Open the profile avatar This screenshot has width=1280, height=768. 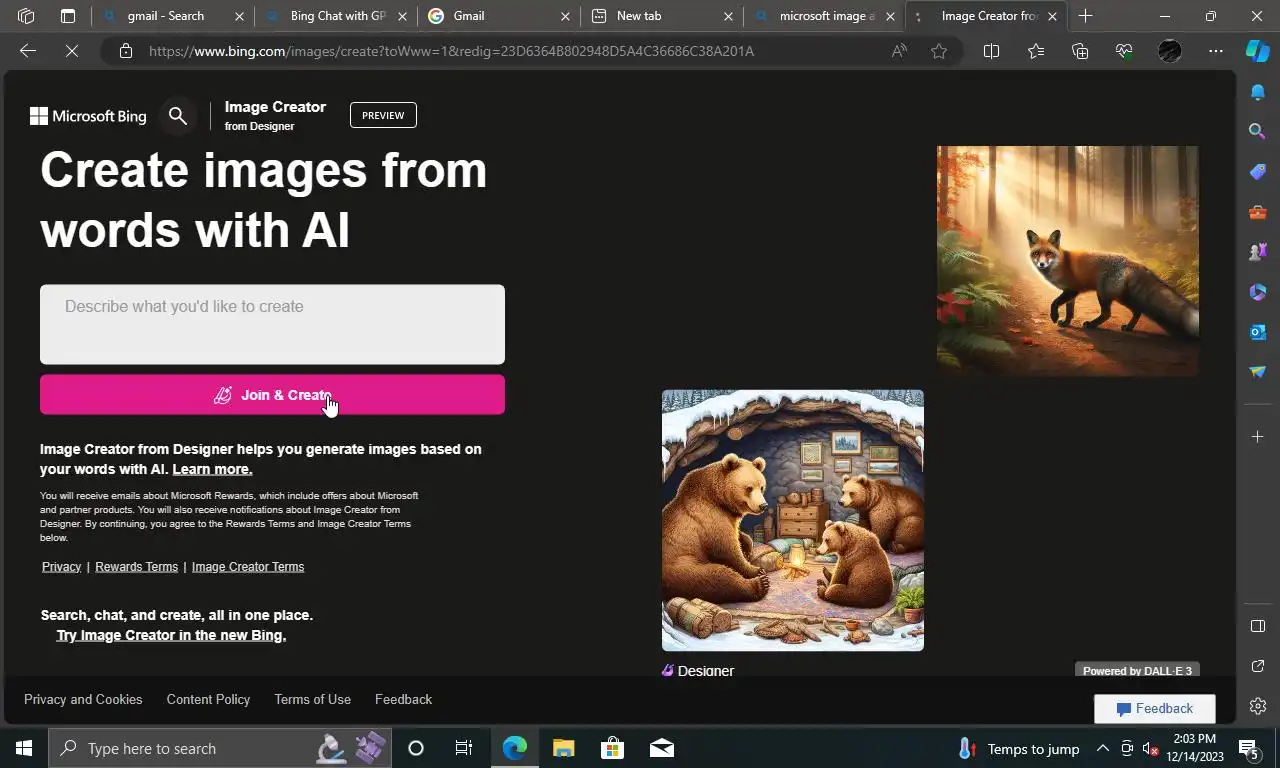[x=1169, y=51]
